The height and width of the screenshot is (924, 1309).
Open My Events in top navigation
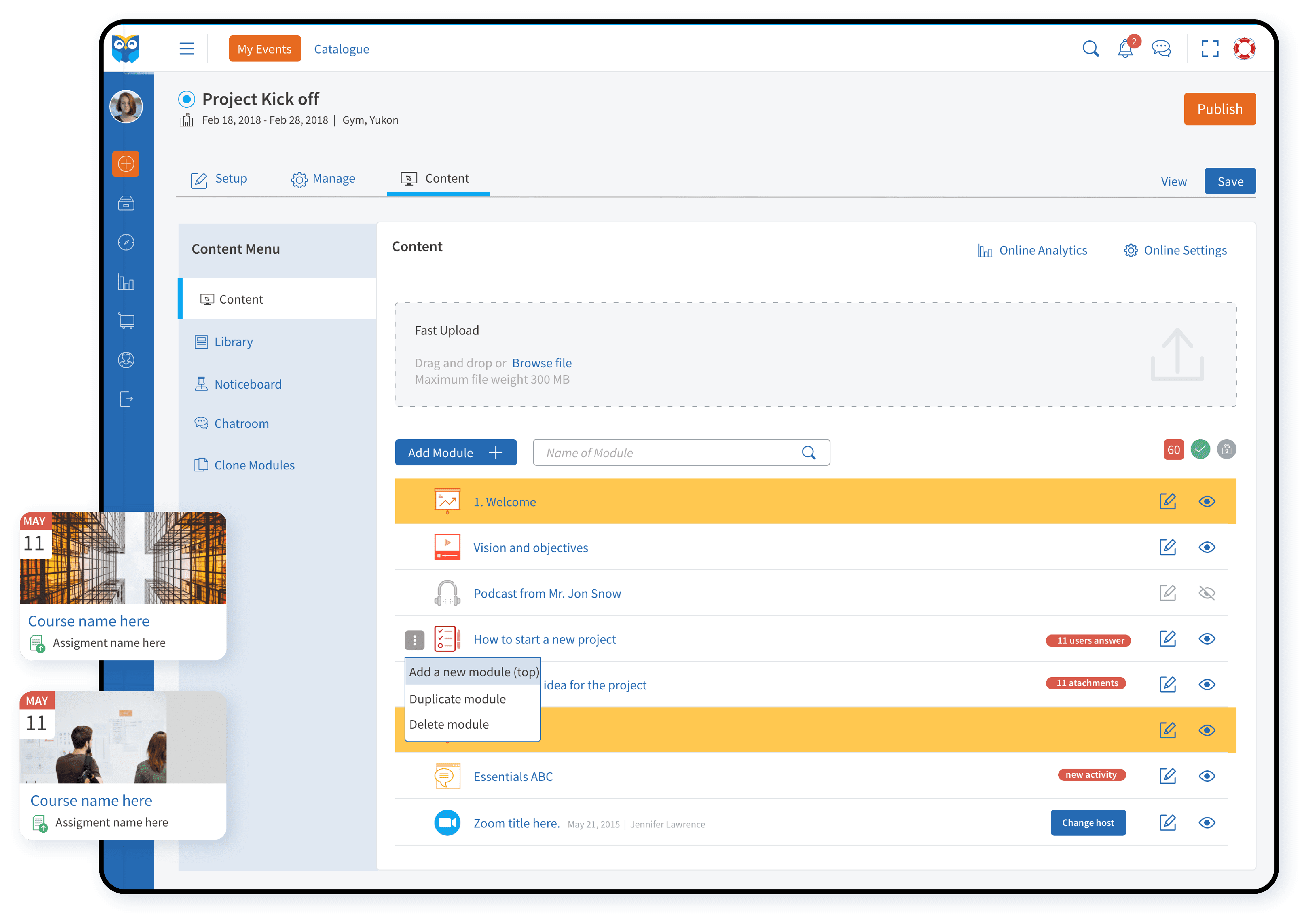[x=265, y=49]
